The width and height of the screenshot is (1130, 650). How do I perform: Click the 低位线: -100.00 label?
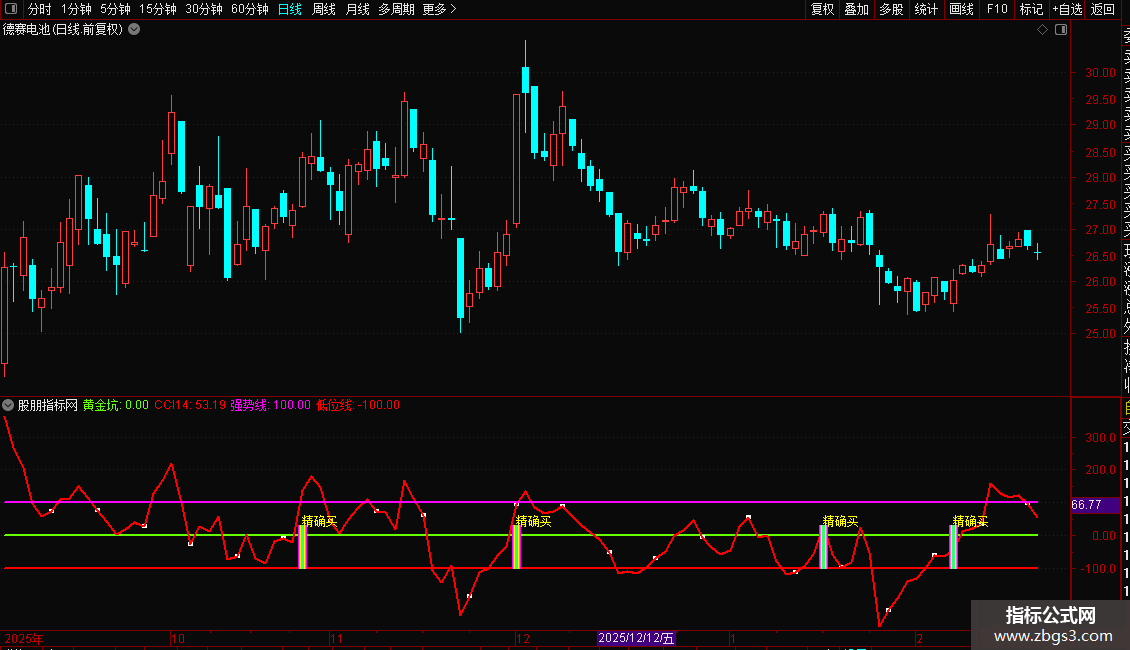357,405
